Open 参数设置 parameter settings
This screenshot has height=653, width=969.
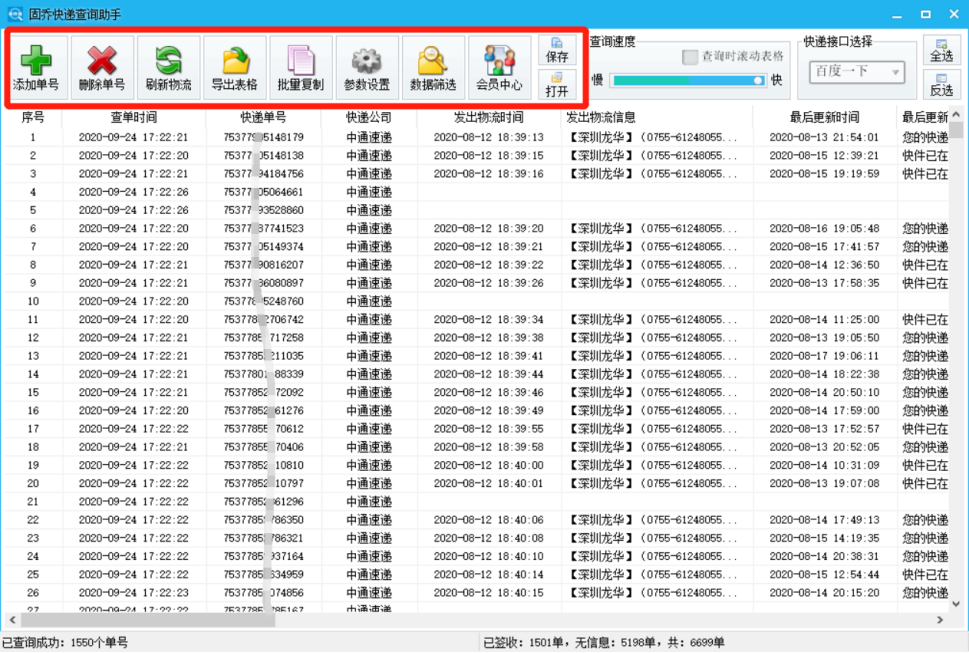pos(365,65)
